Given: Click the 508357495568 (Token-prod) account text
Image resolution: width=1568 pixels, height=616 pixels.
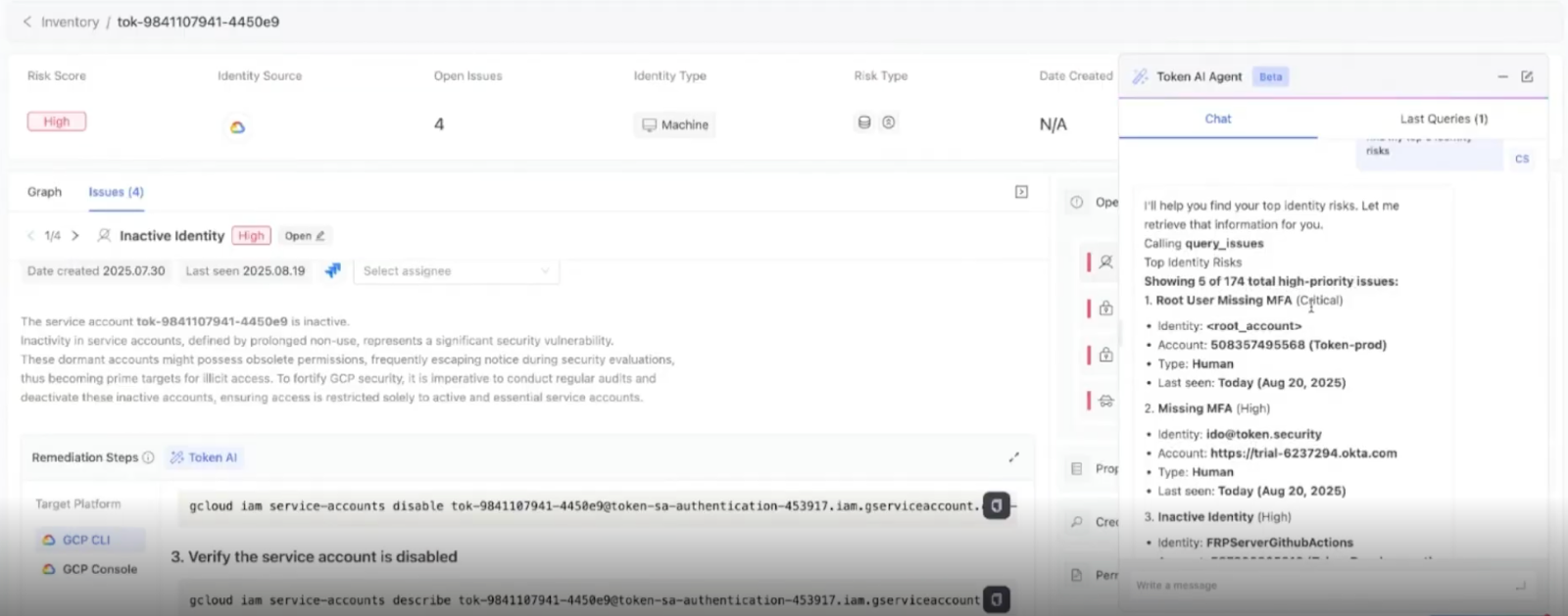Looking at the screenshot, I should [x=1298, y=345].
